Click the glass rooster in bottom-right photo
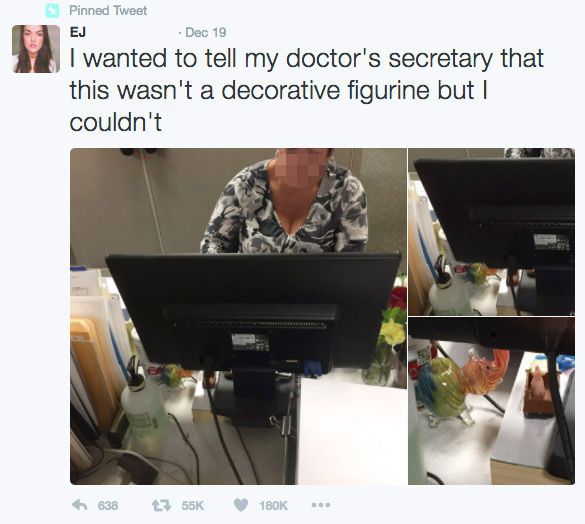 462,386
